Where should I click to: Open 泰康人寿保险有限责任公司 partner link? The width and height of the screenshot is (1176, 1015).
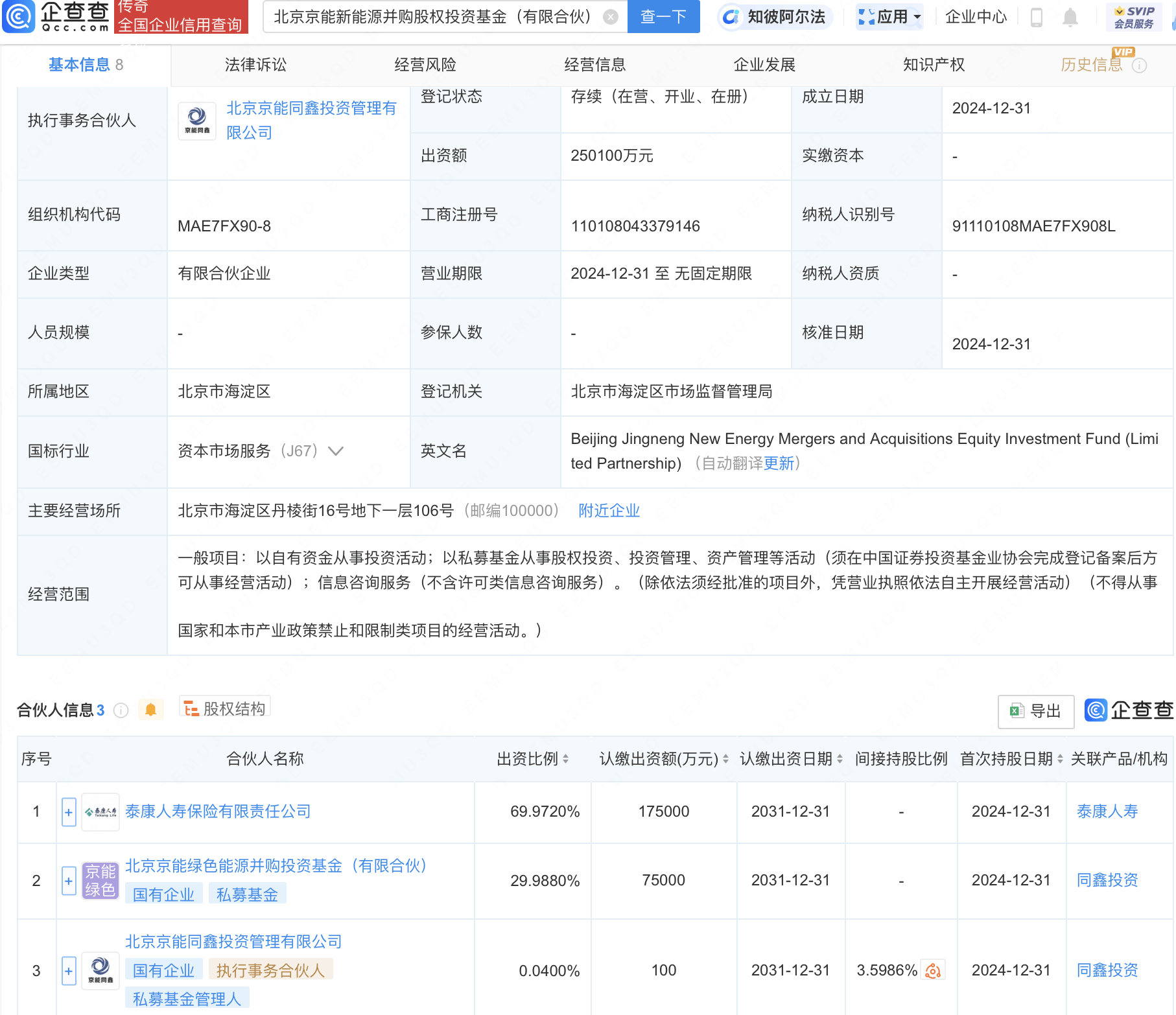pos(218,811)
